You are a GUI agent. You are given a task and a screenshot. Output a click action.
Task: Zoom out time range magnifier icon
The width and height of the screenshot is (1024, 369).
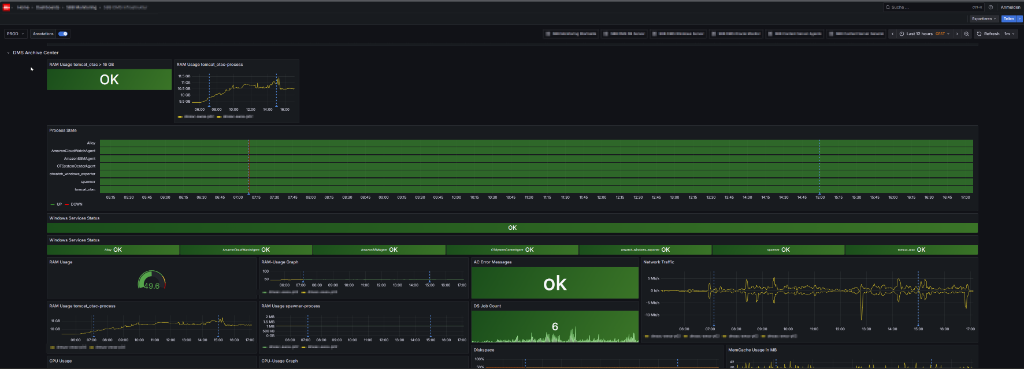click(x=967, y=33)
